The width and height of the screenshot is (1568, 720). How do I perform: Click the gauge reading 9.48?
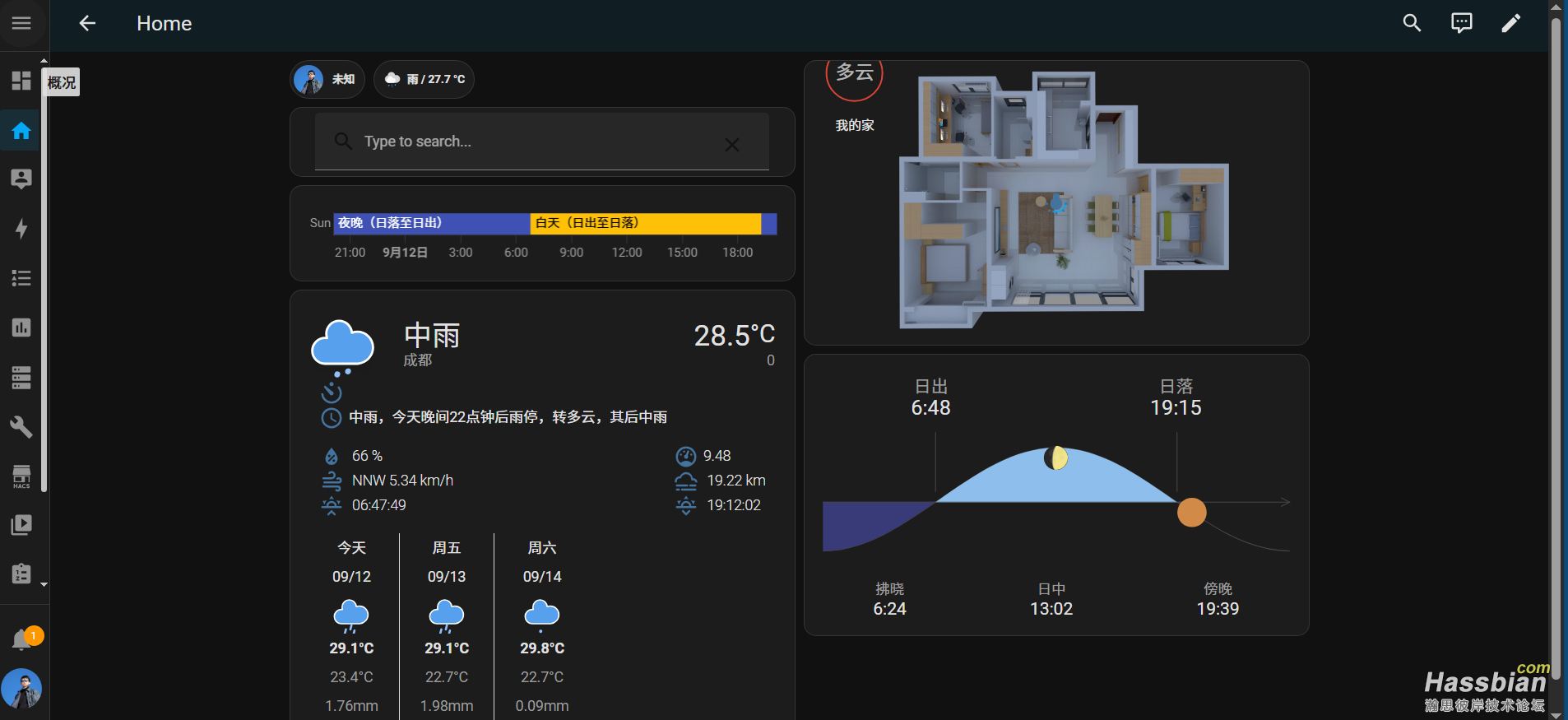[717, 456]
